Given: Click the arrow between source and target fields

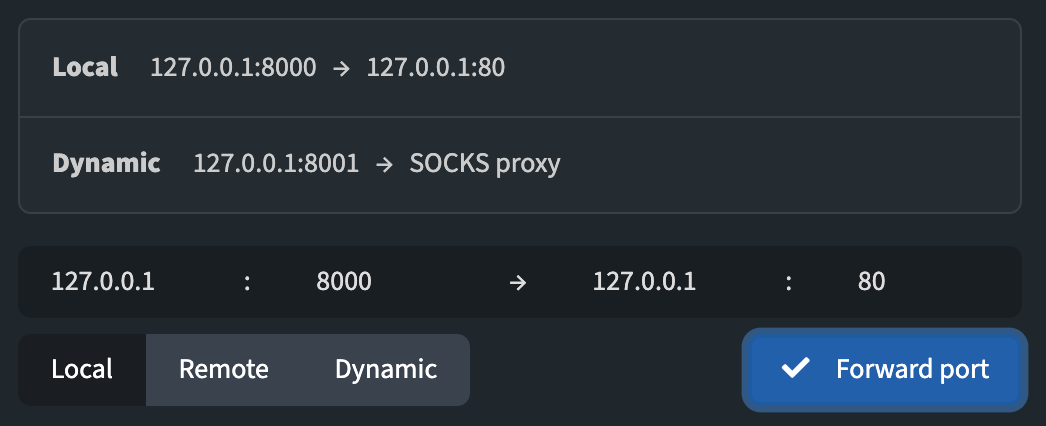Looking at the screenshot, I should [518, 282].
